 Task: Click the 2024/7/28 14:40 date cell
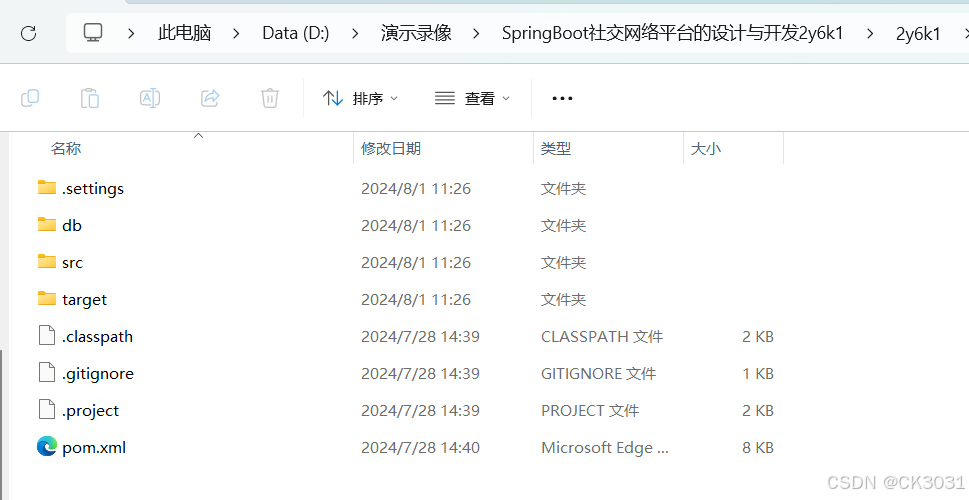(x=420, y=448)
